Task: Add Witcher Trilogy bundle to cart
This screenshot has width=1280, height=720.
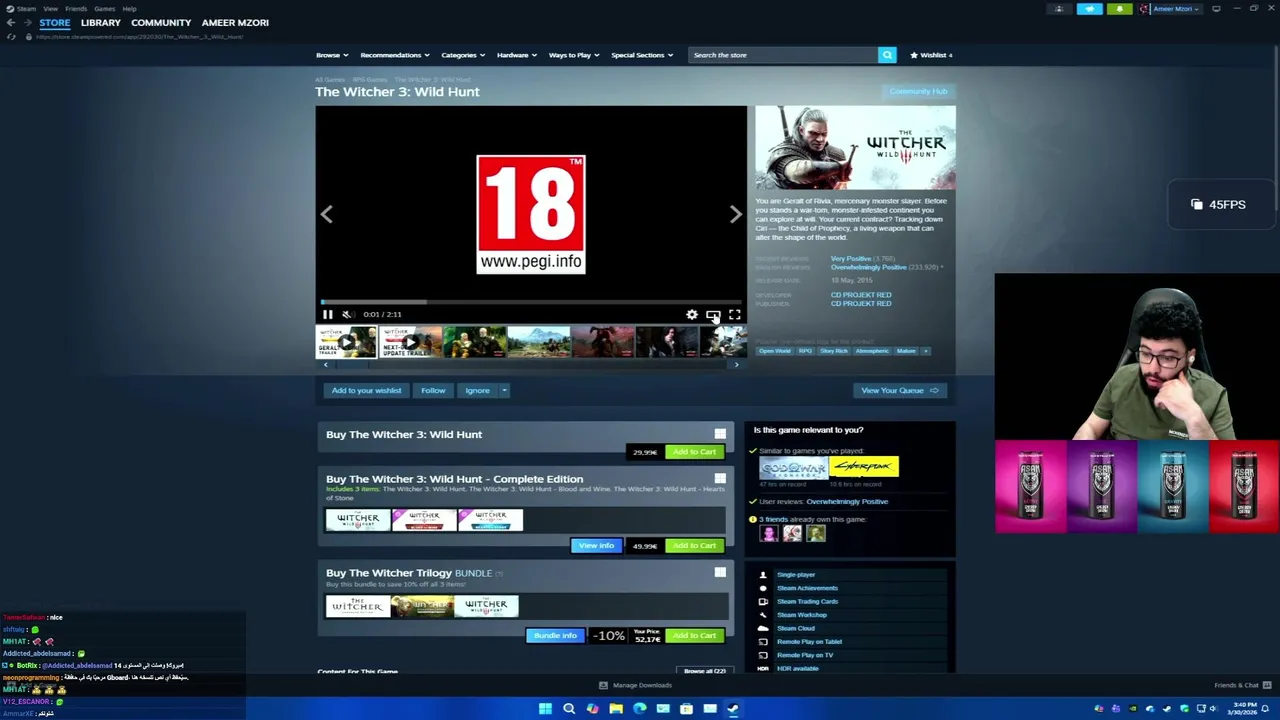Action: [x=694, y=636]
